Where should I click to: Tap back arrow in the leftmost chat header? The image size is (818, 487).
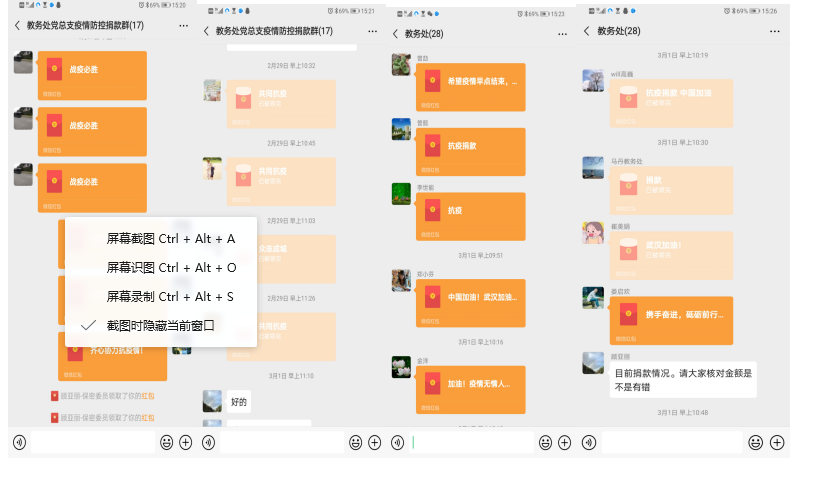tap(17, 24)
